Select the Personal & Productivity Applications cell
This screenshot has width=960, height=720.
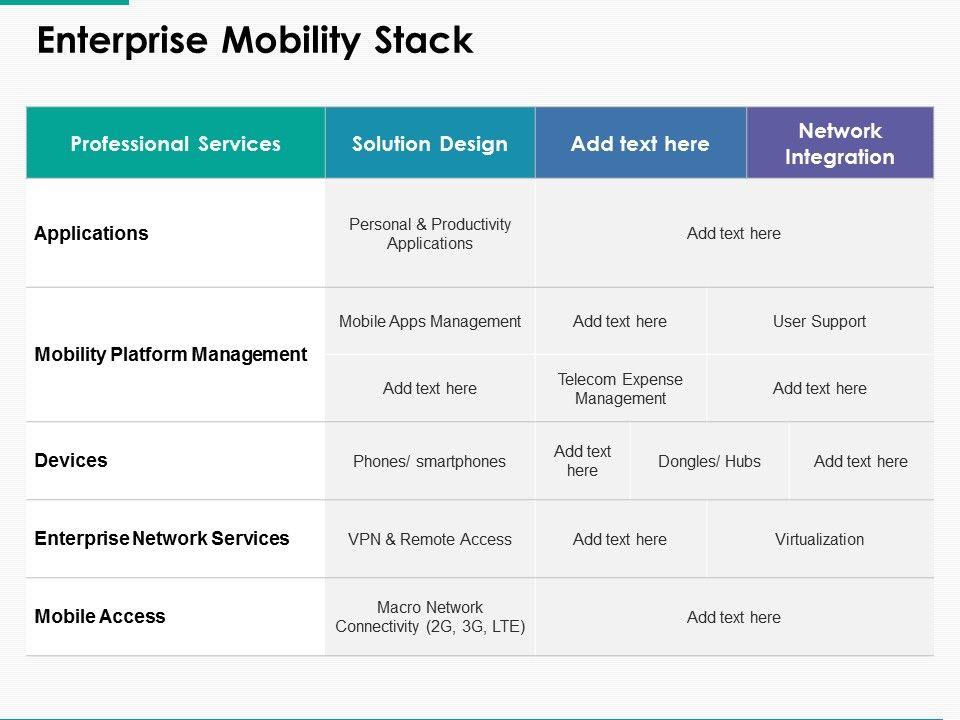click(430, 234)
